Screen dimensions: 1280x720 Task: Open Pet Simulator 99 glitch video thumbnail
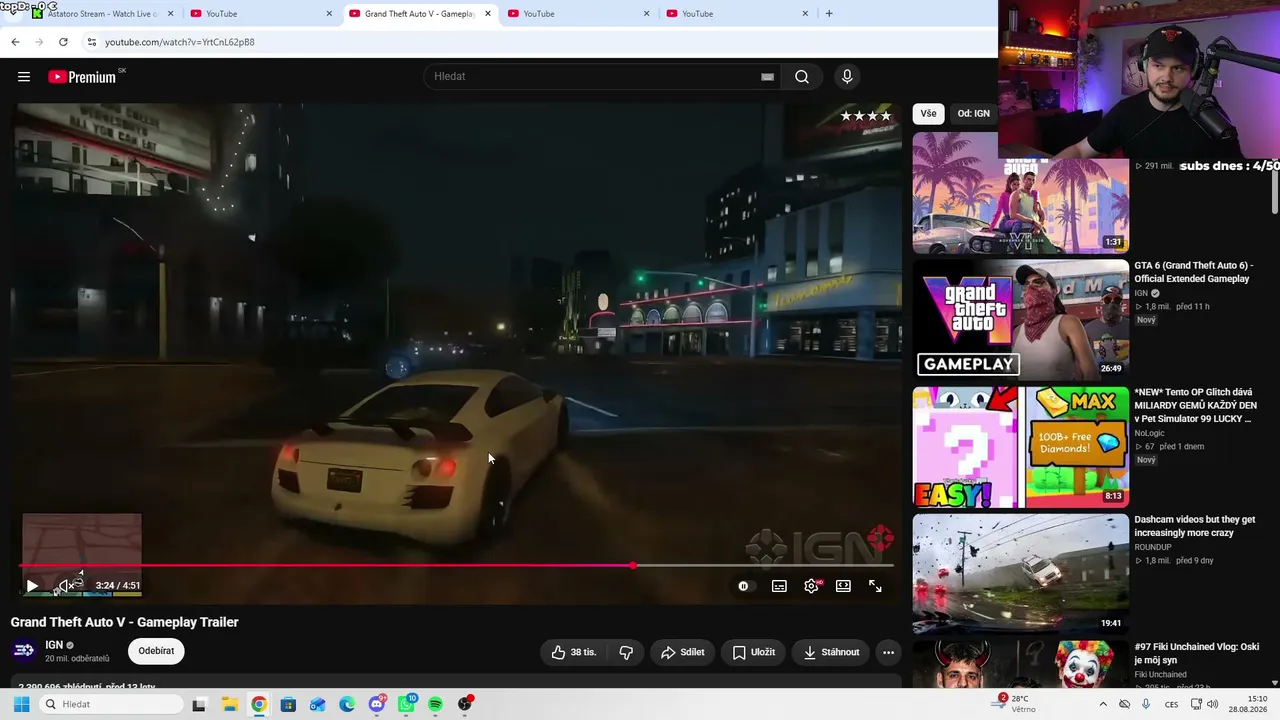pos(1020,447)
